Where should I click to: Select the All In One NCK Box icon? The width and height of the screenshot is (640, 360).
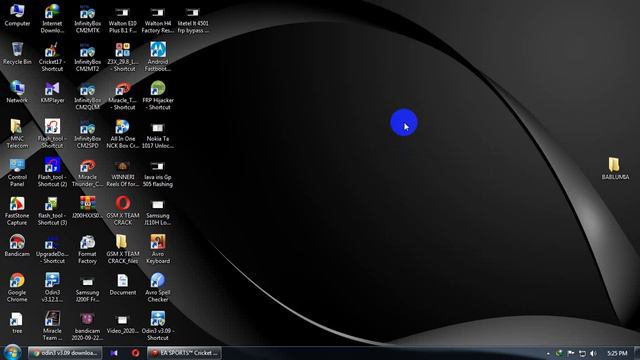[x=122, y=134]
